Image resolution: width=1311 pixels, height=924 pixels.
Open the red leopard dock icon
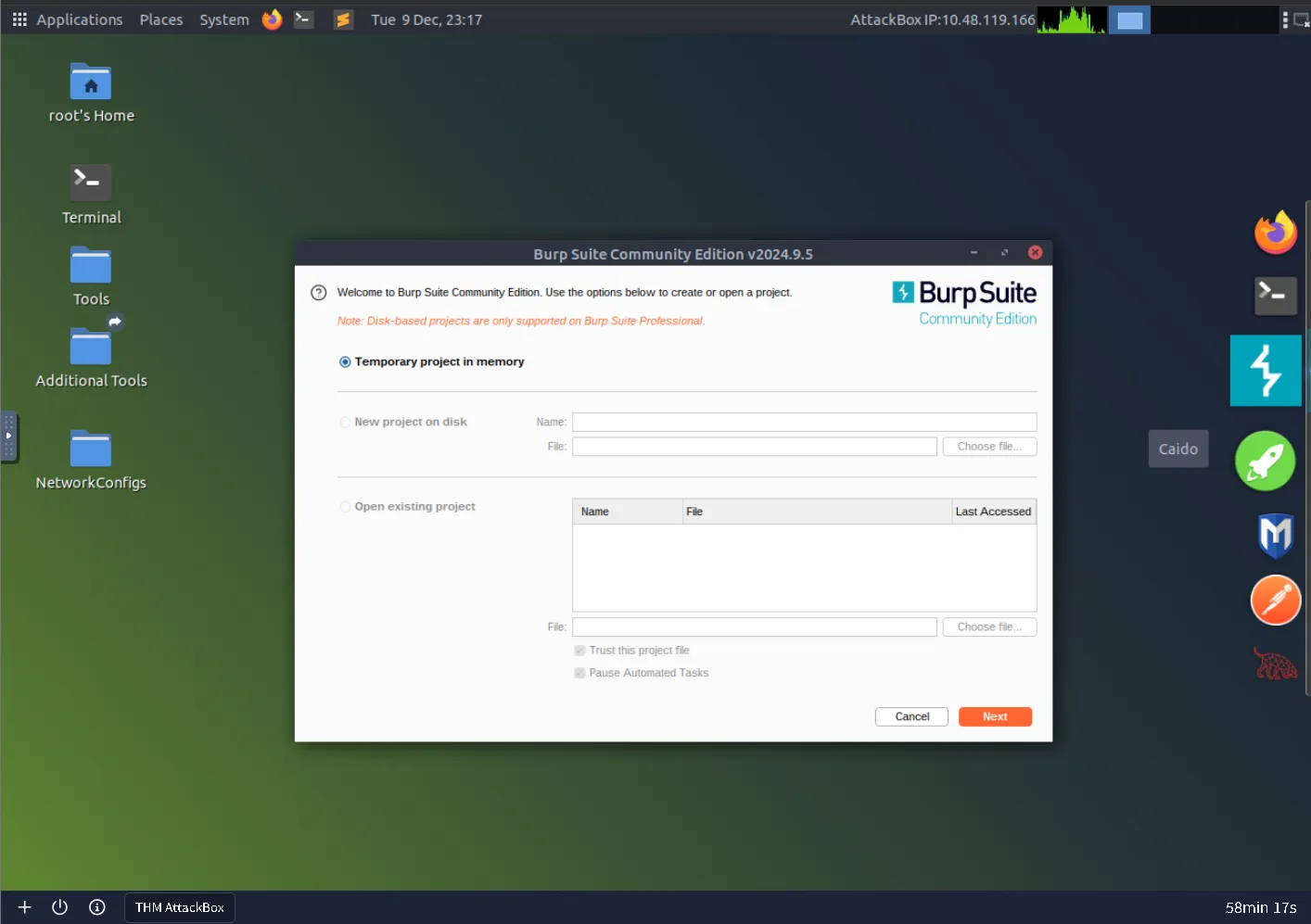(1275, 664)
